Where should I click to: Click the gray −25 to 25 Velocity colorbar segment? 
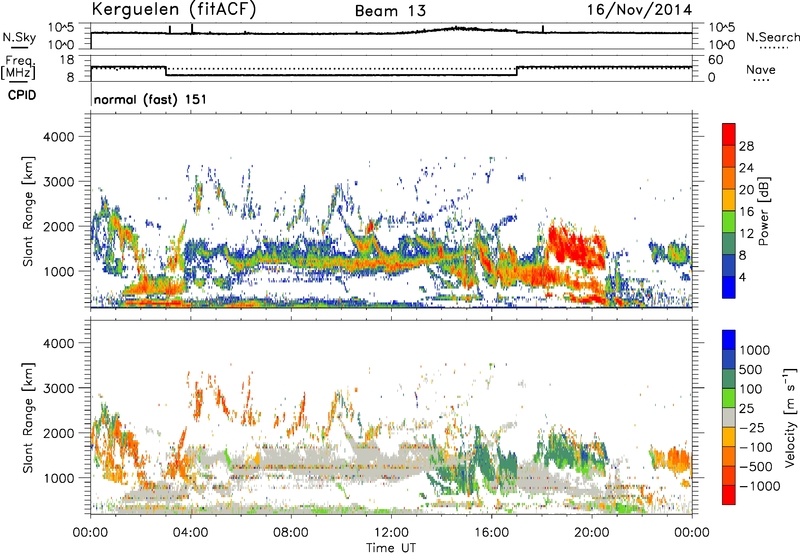(x=729, y=418)
